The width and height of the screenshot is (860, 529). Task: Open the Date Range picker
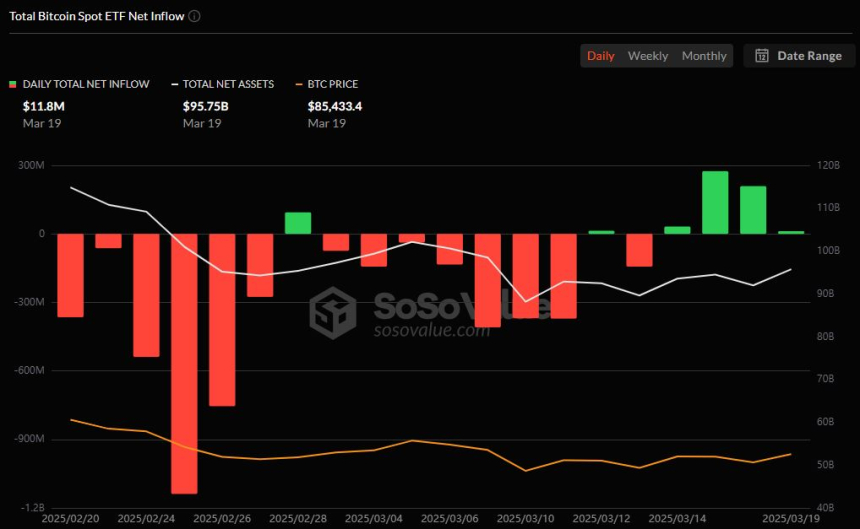(x=799, y=55)
